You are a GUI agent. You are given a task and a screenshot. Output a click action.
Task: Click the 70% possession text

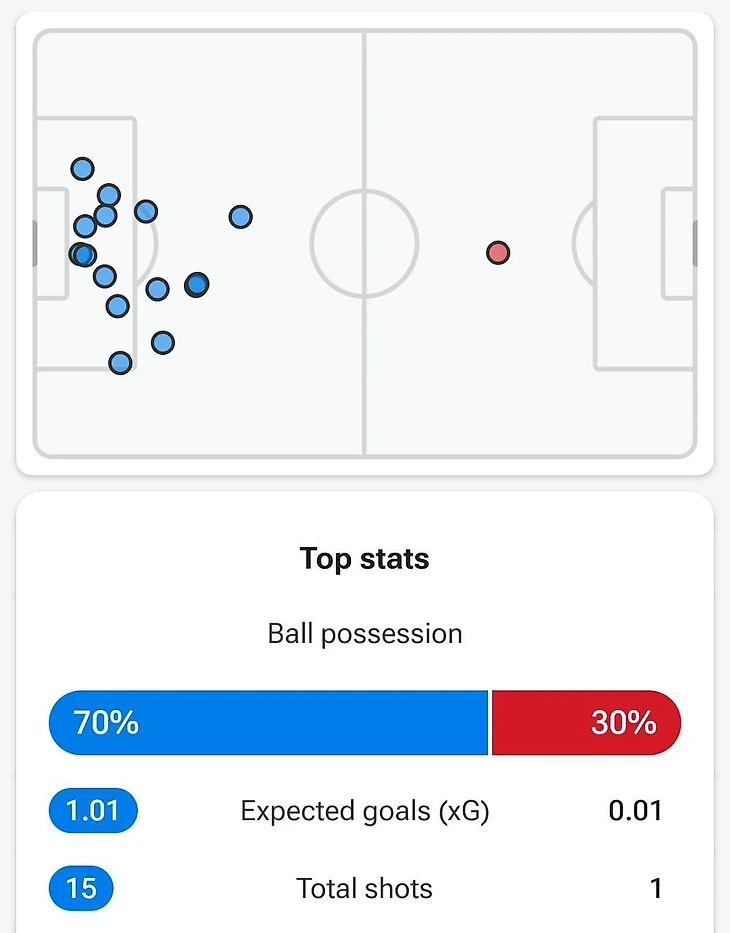(106, 722)
